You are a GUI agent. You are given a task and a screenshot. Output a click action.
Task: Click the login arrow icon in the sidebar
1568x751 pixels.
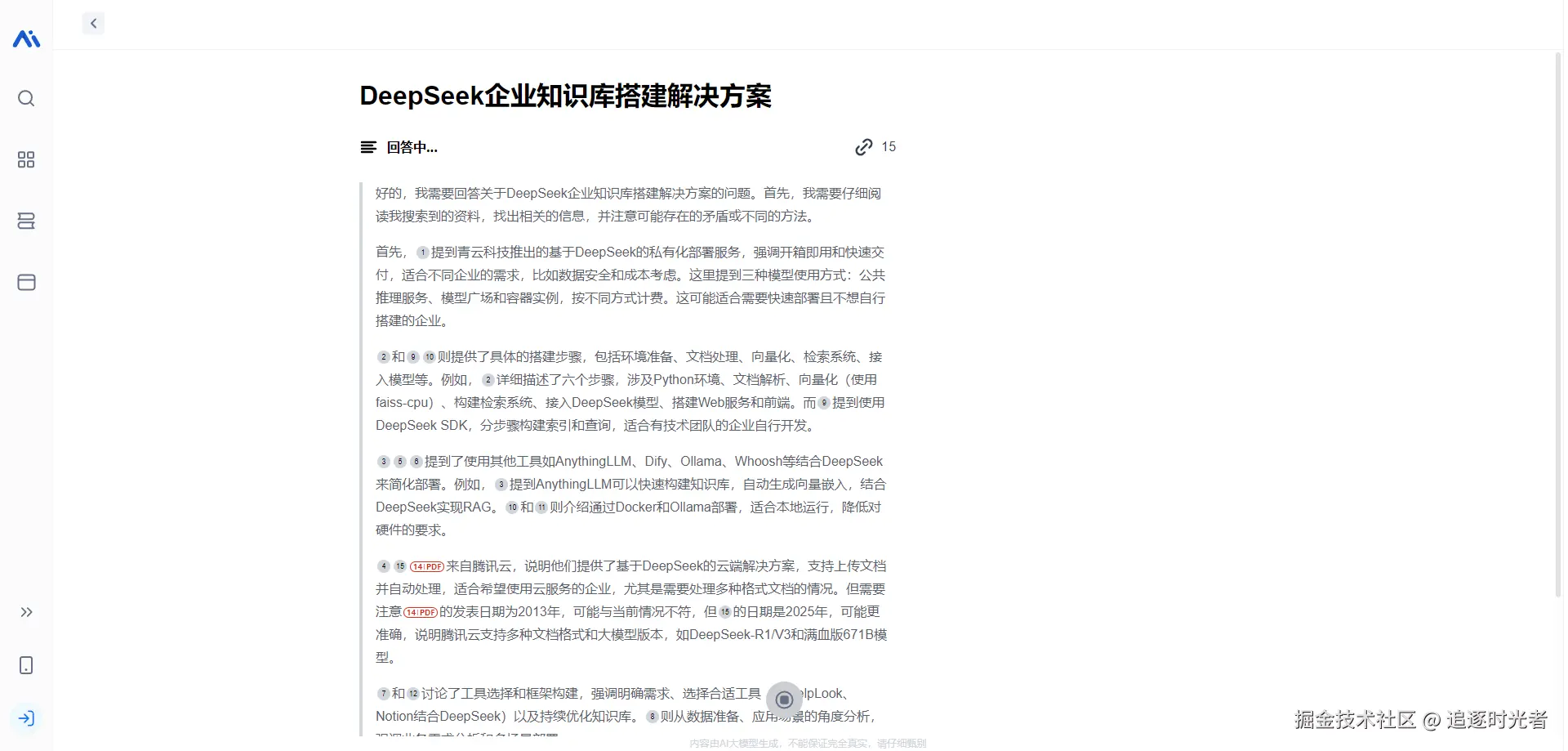[x=26, y=718]
